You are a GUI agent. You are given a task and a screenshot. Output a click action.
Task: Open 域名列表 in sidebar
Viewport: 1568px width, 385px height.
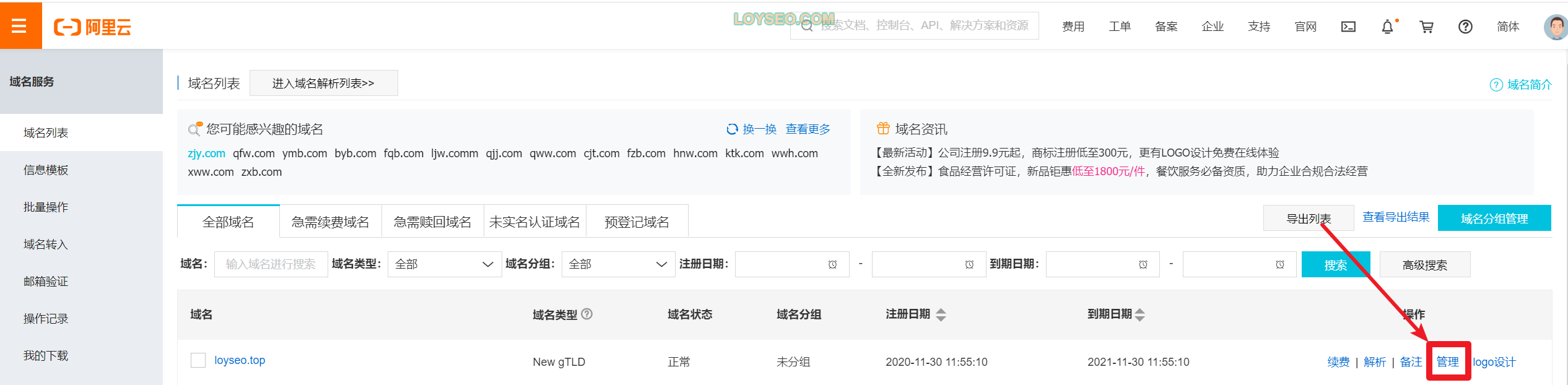click(81, 132)
